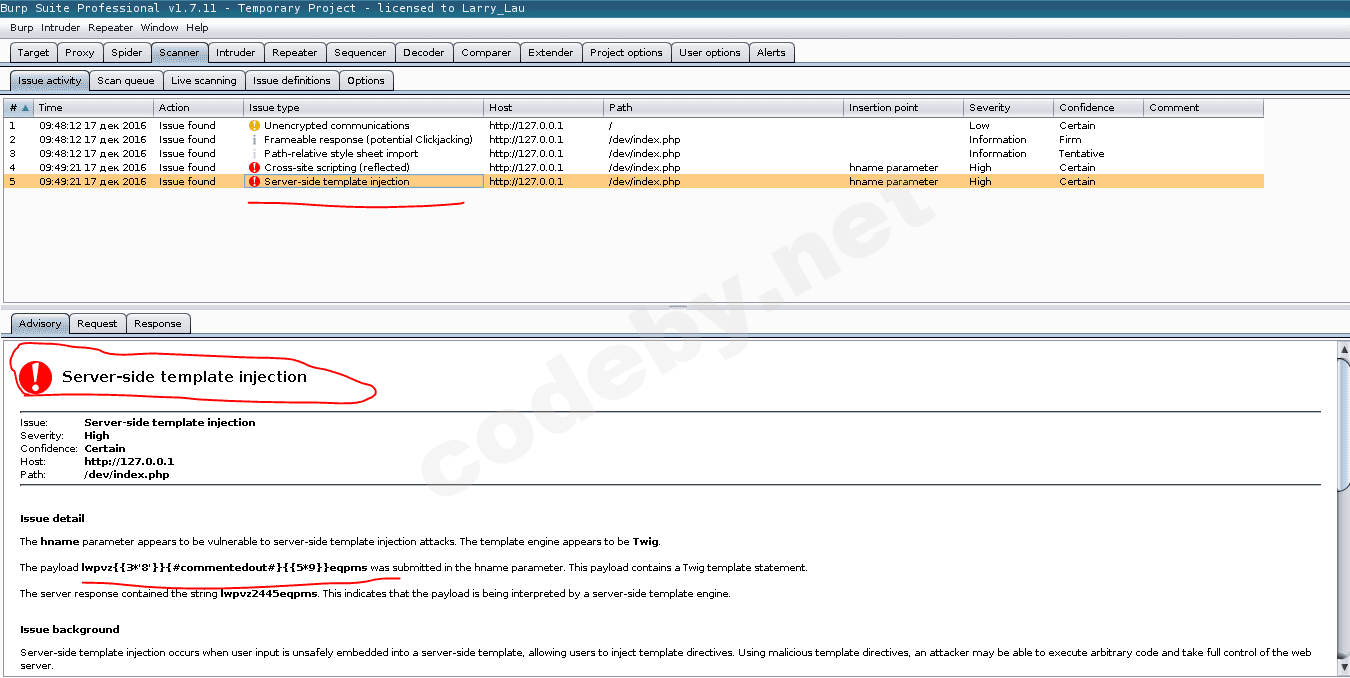Open the scanner Options sub-tab
This screenshot has width=1350, height=678.
366,80
